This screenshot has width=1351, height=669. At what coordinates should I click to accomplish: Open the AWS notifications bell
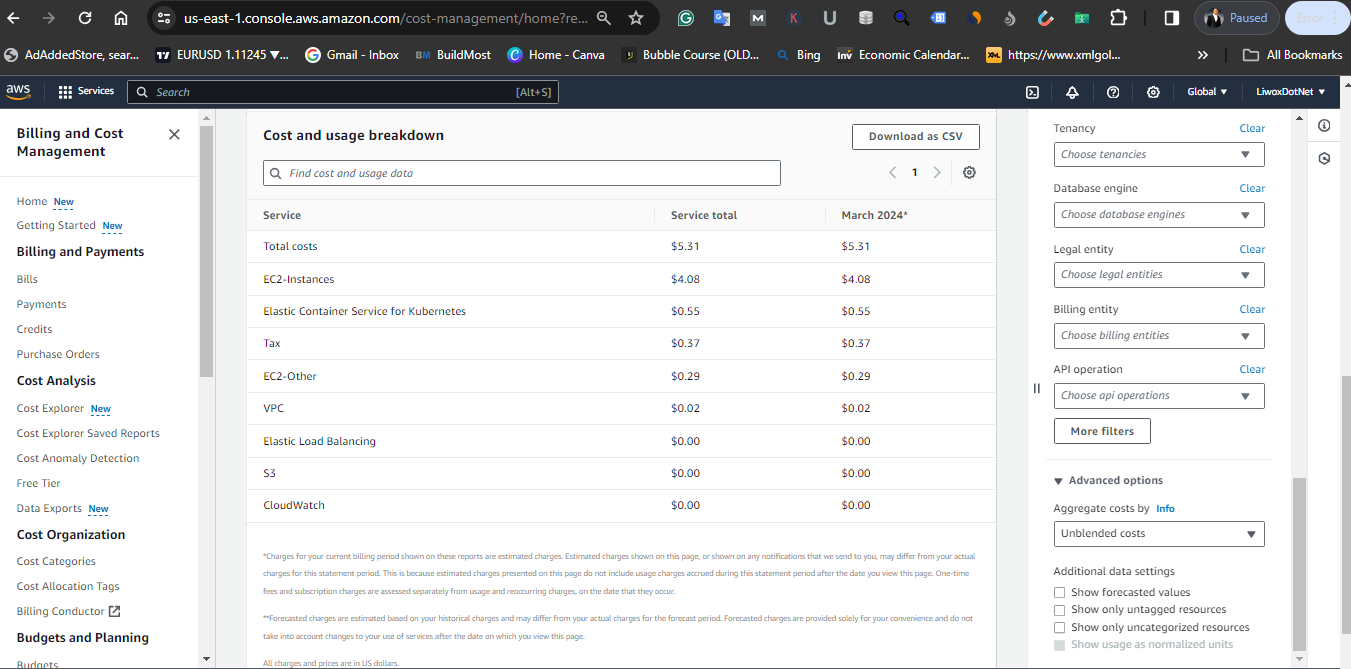pos(1072,92)
